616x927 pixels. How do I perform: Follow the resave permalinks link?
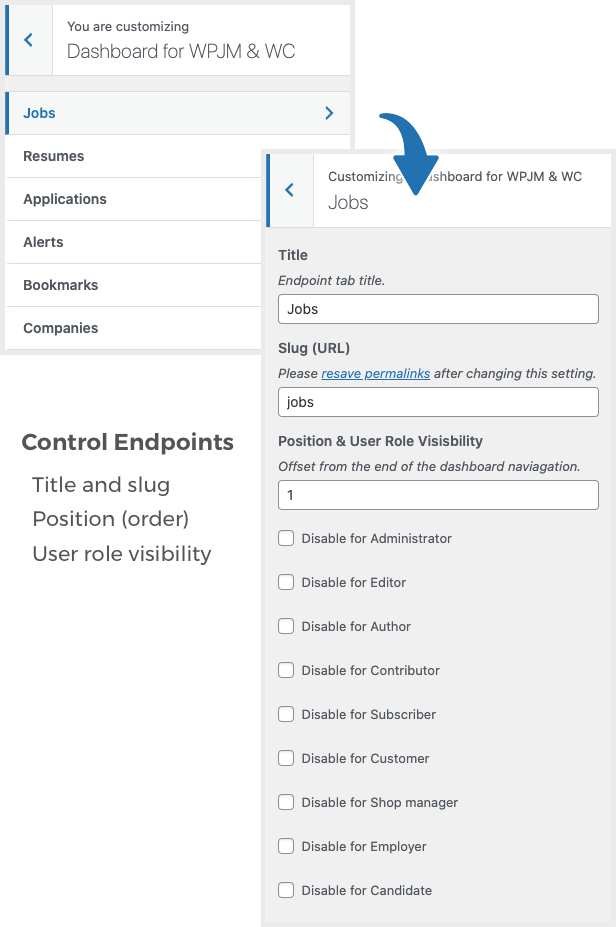pos(376,373)
